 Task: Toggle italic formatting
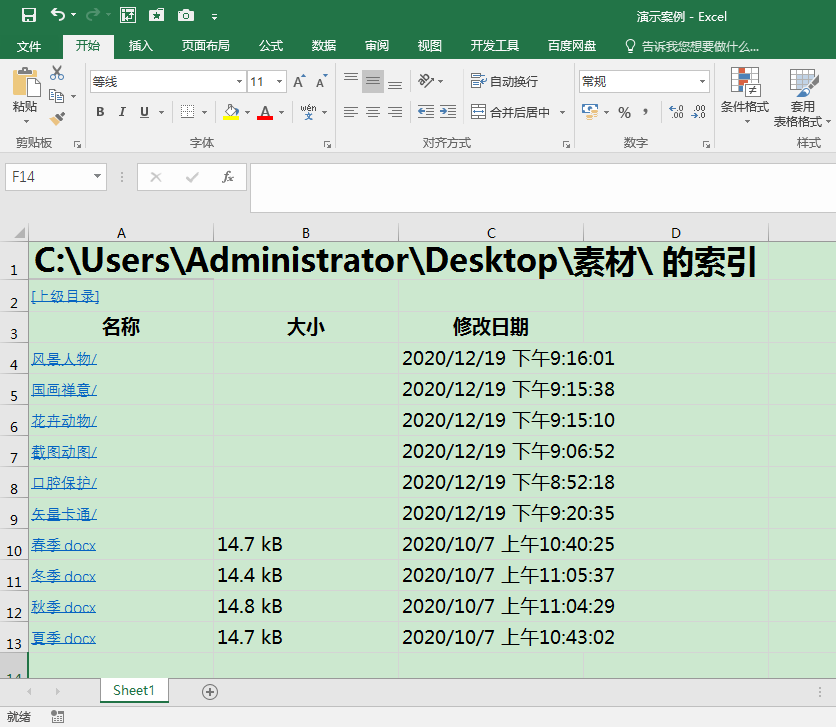122,111
